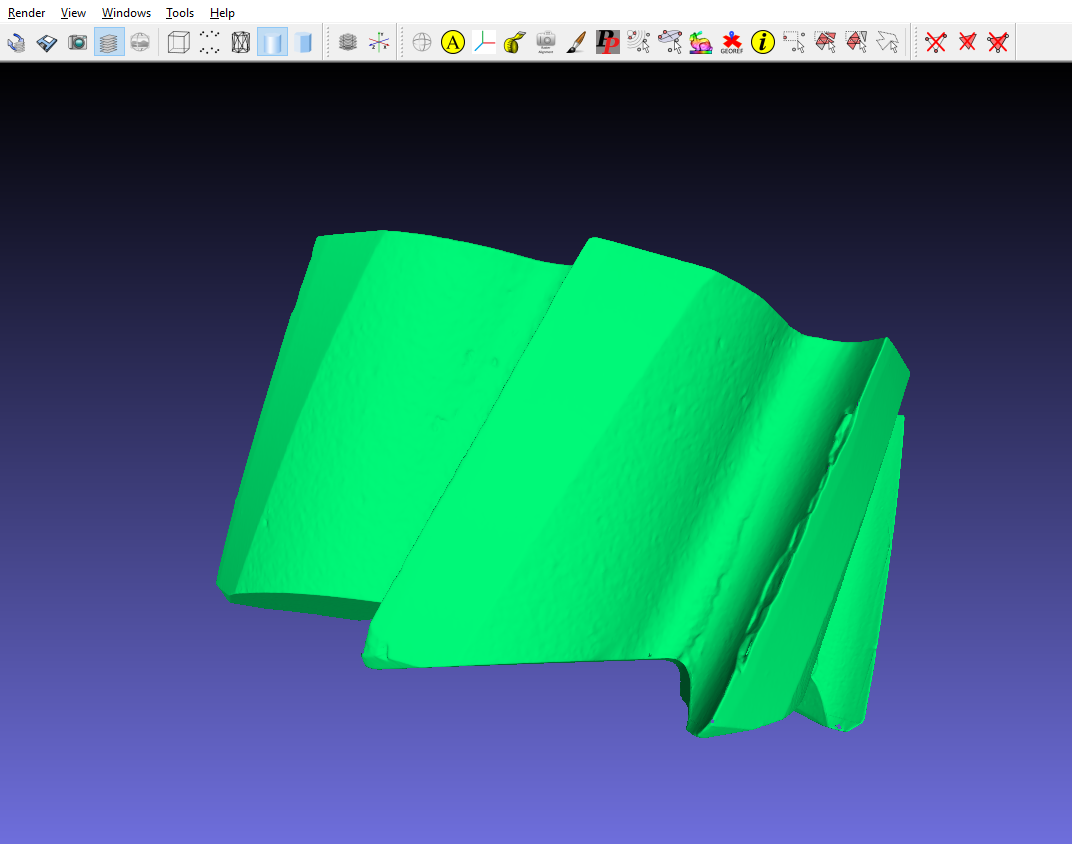Enable points rendering mode

pyautogui.click(x=209, y=42)
